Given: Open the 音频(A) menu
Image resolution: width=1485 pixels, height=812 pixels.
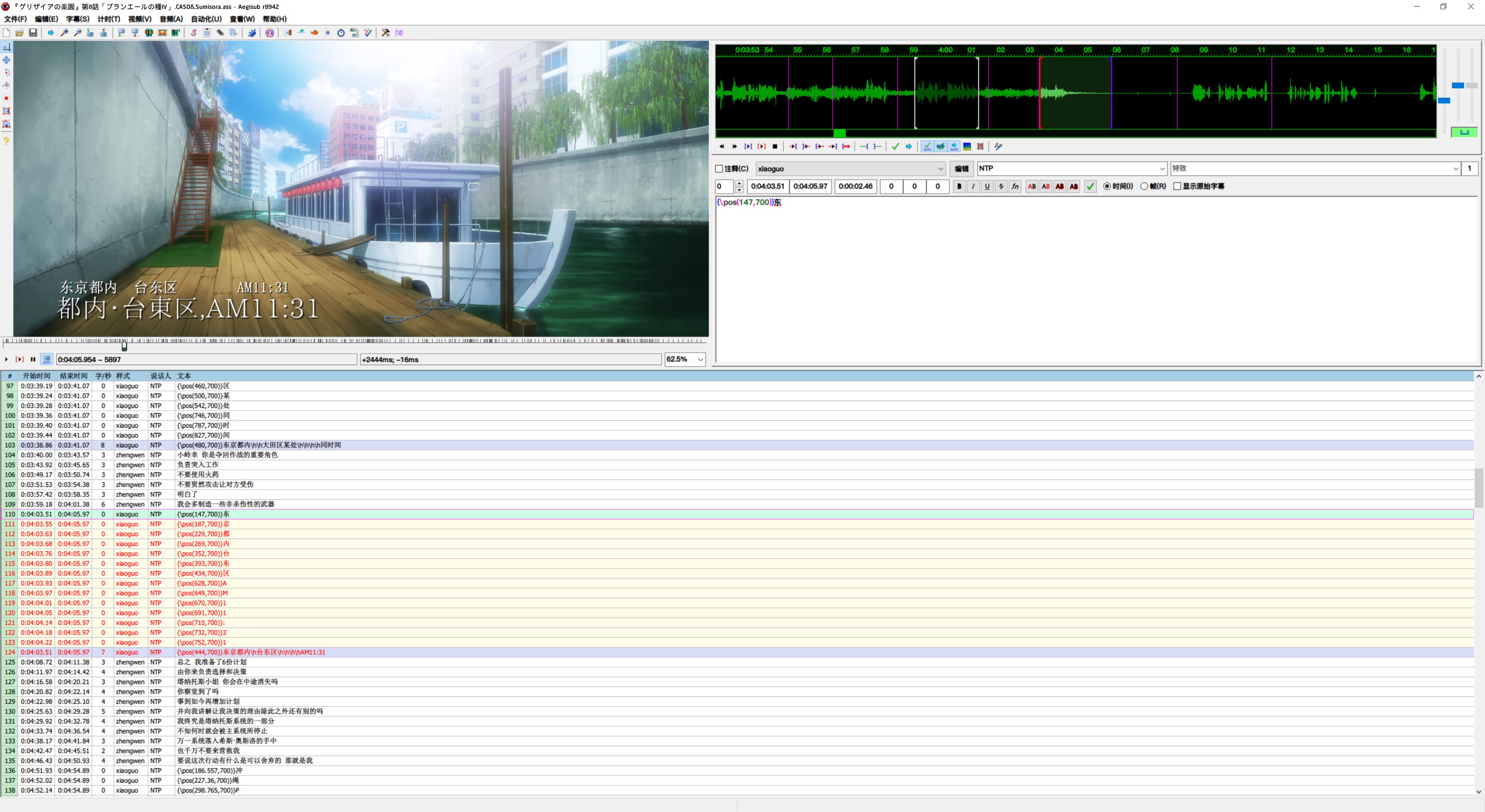Looking at the screenshot, I should [x=171, y=19].
